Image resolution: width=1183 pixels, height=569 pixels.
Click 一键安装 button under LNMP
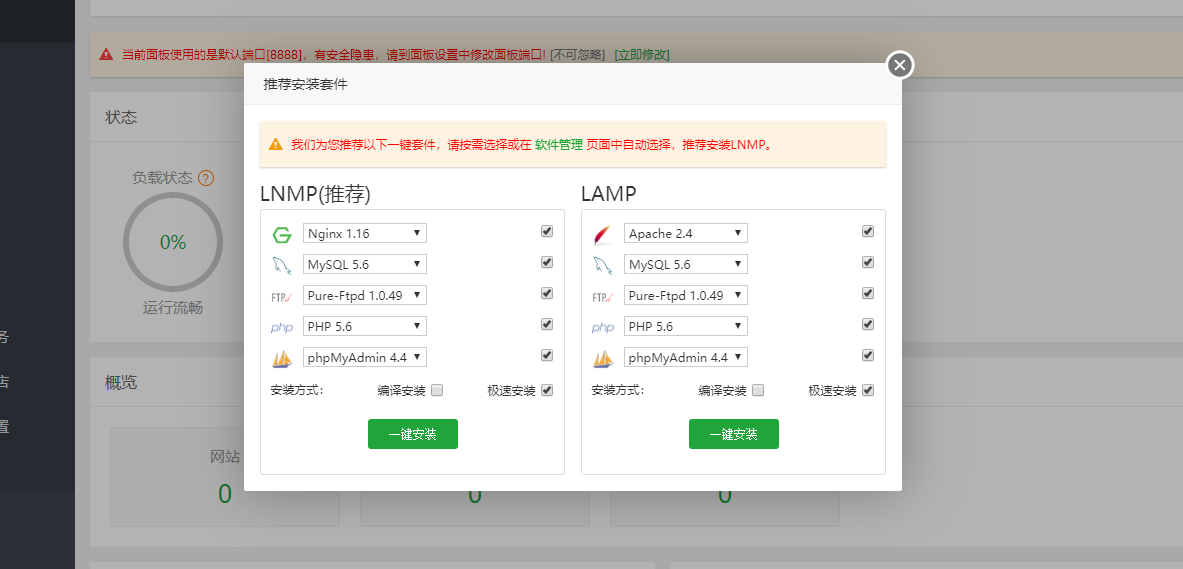412,434
